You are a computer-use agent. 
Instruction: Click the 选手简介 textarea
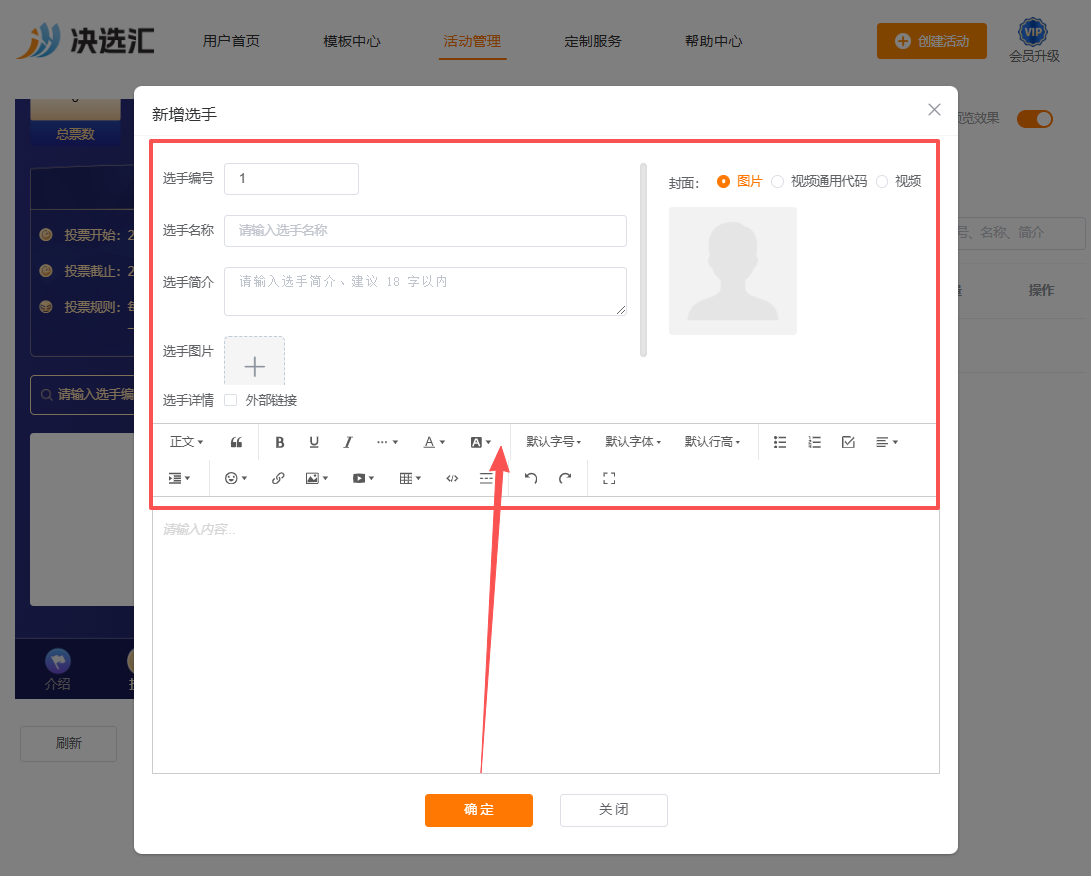(x=425, y=291)
